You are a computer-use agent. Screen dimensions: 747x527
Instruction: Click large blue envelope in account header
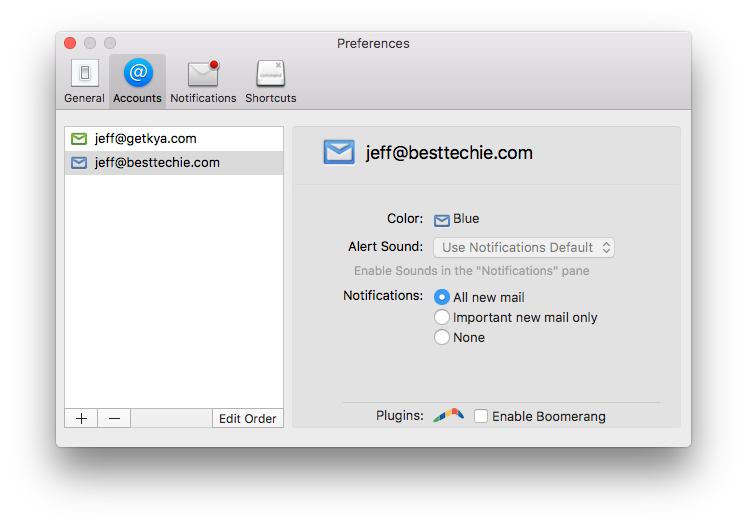click(x=339, y=152)
